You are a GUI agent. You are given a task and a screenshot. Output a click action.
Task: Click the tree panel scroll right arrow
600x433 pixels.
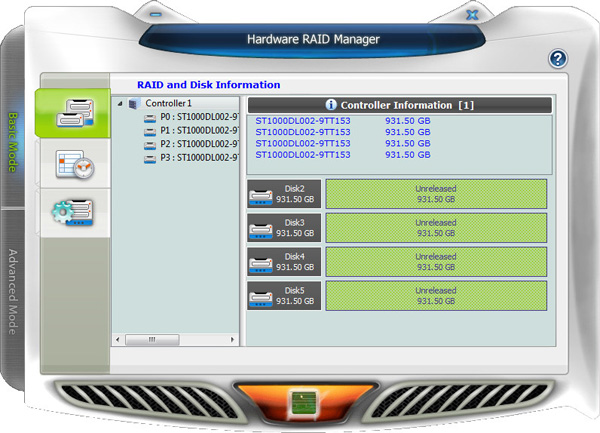[x=233, y=340]
